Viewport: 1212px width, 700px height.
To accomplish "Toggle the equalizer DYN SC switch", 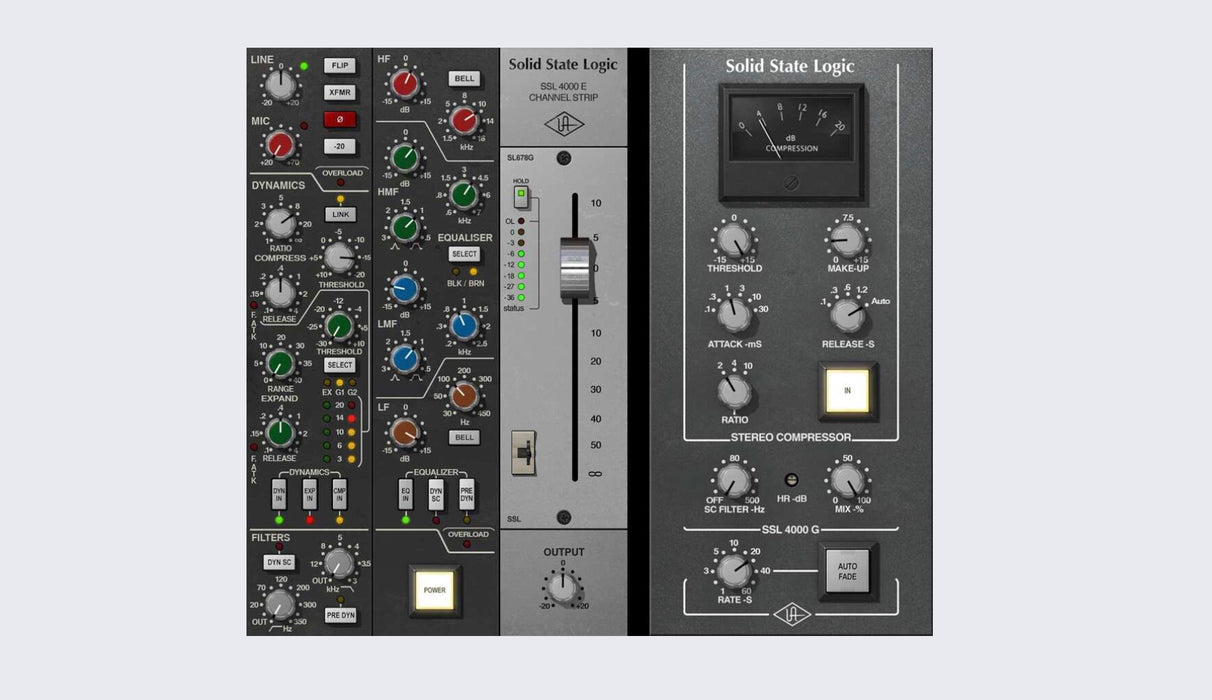I will (436, 493).
